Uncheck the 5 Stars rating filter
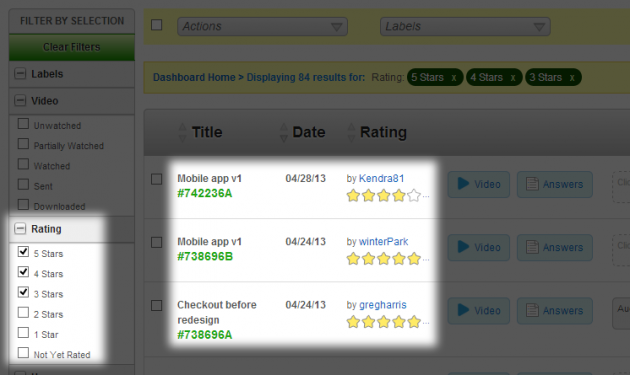Image resolution: width=630 pixels, height=375 pixels. click(23, 252)
